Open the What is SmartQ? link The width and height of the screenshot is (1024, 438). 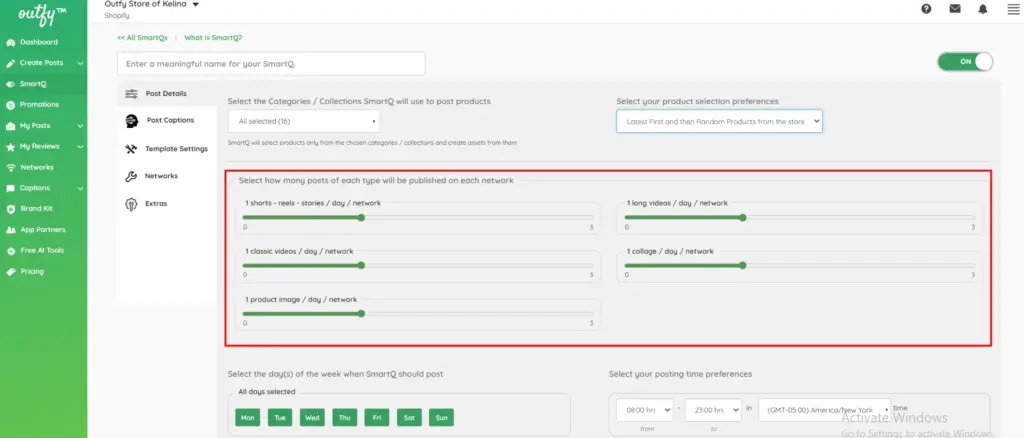point(213,37)
